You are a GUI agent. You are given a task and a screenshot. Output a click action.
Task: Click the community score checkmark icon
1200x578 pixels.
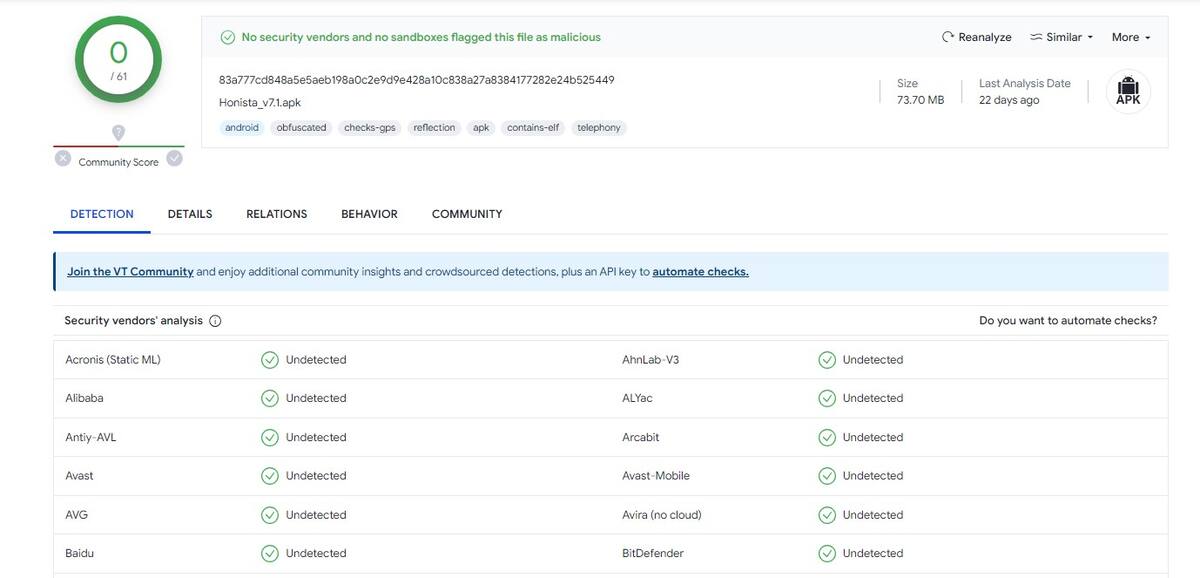(174, 158)
